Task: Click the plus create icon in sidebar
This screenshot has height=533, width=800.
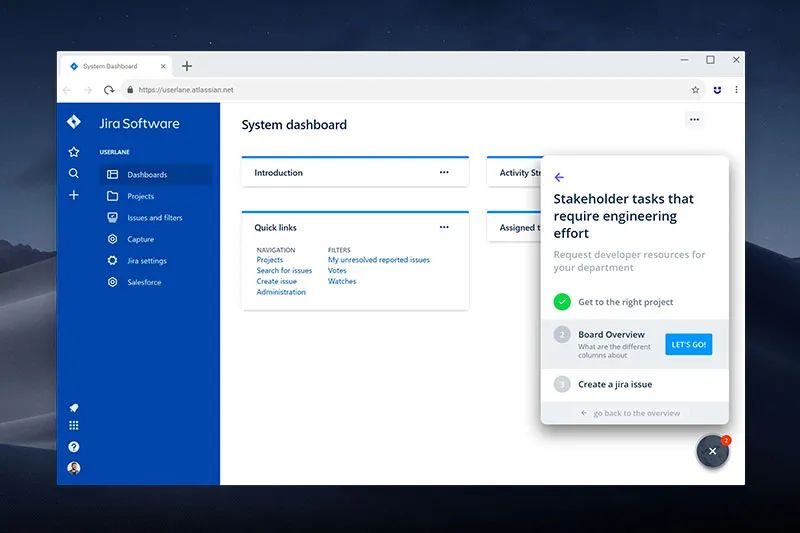Action: (x=73, y=195)
